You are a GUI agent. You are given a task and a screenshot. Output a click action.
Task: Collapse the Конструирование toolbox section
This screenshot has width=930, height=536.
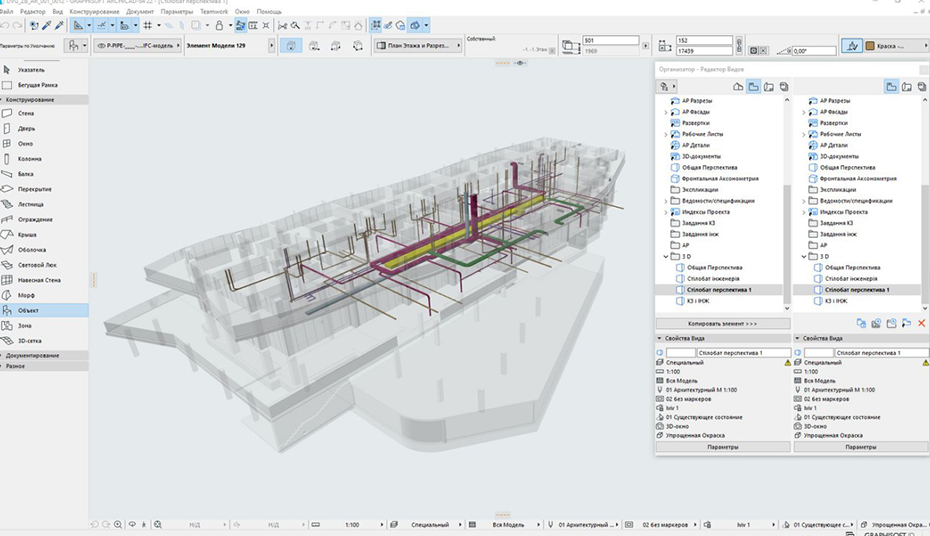(30, 99)
